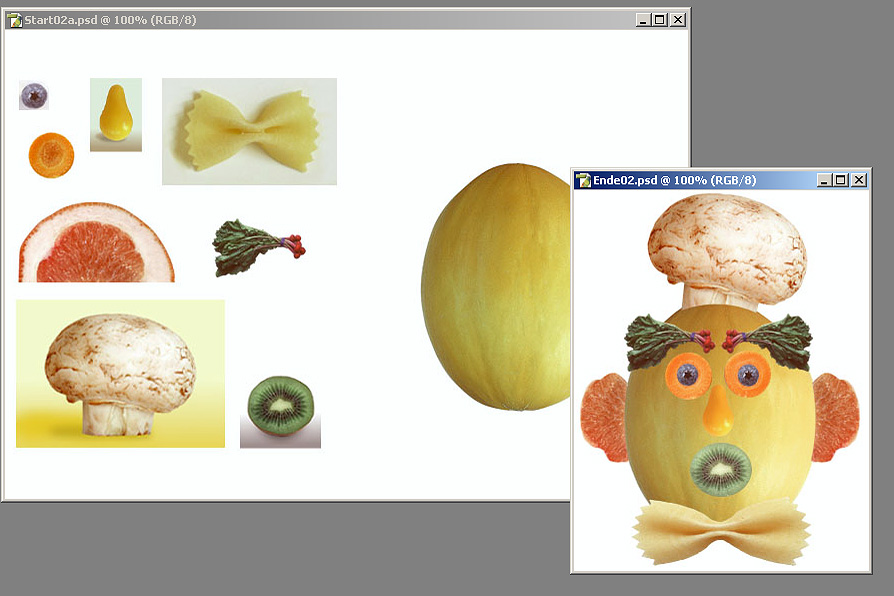Click the Start02a.psd document icon
The width and height of the screenshot is (894, 596).
pyautogui.click(x=14, y=20)
